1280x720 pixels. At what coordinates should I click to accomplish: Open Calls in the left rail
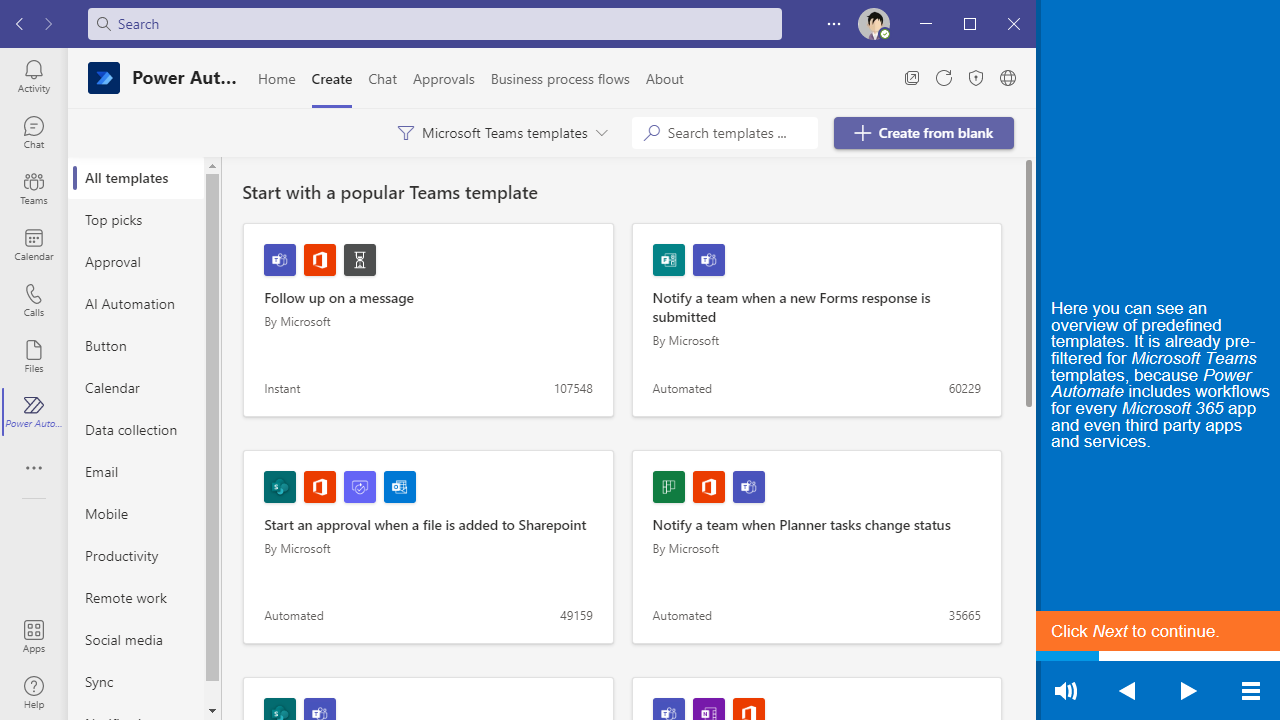(x=34, y=300)
